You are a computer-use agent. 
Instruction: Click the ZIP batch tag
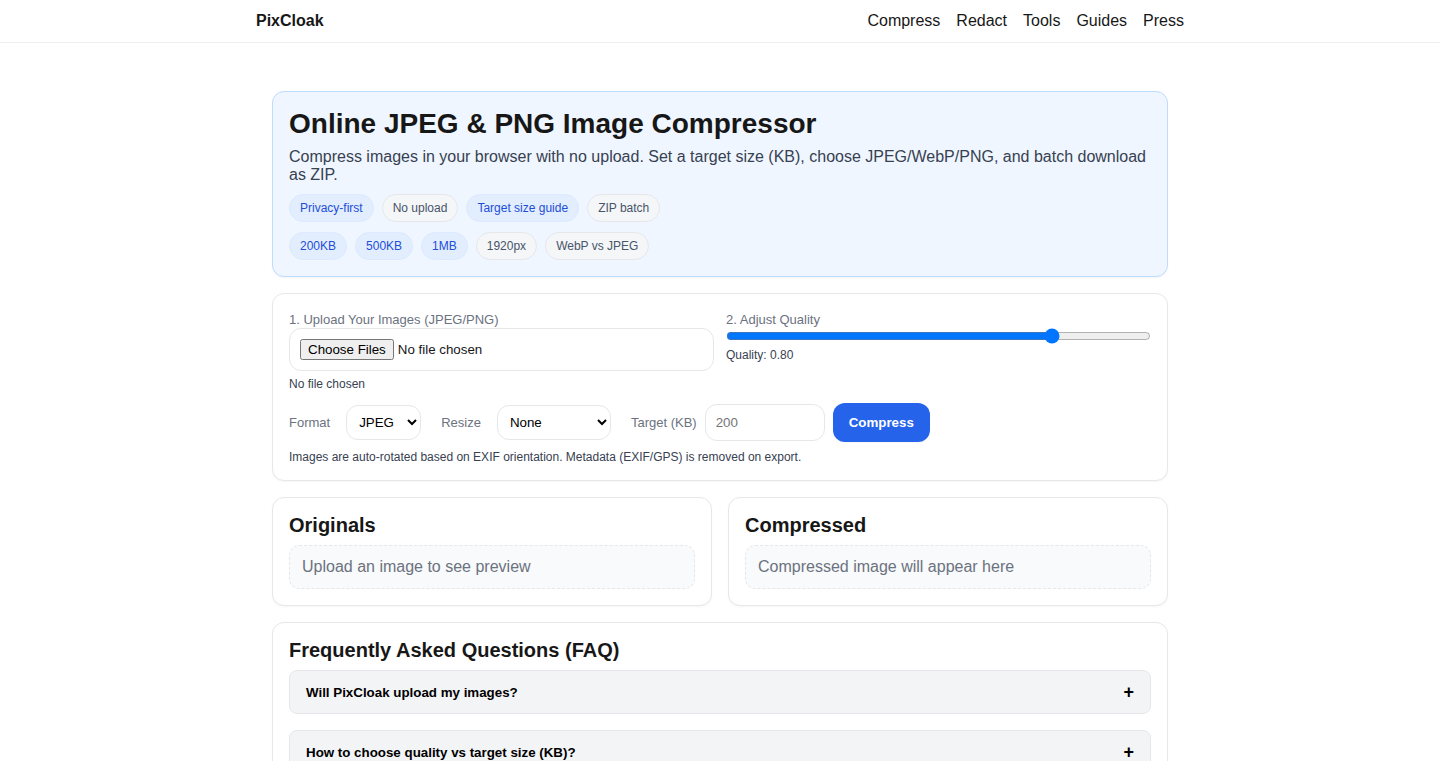[x=623, y=208]
